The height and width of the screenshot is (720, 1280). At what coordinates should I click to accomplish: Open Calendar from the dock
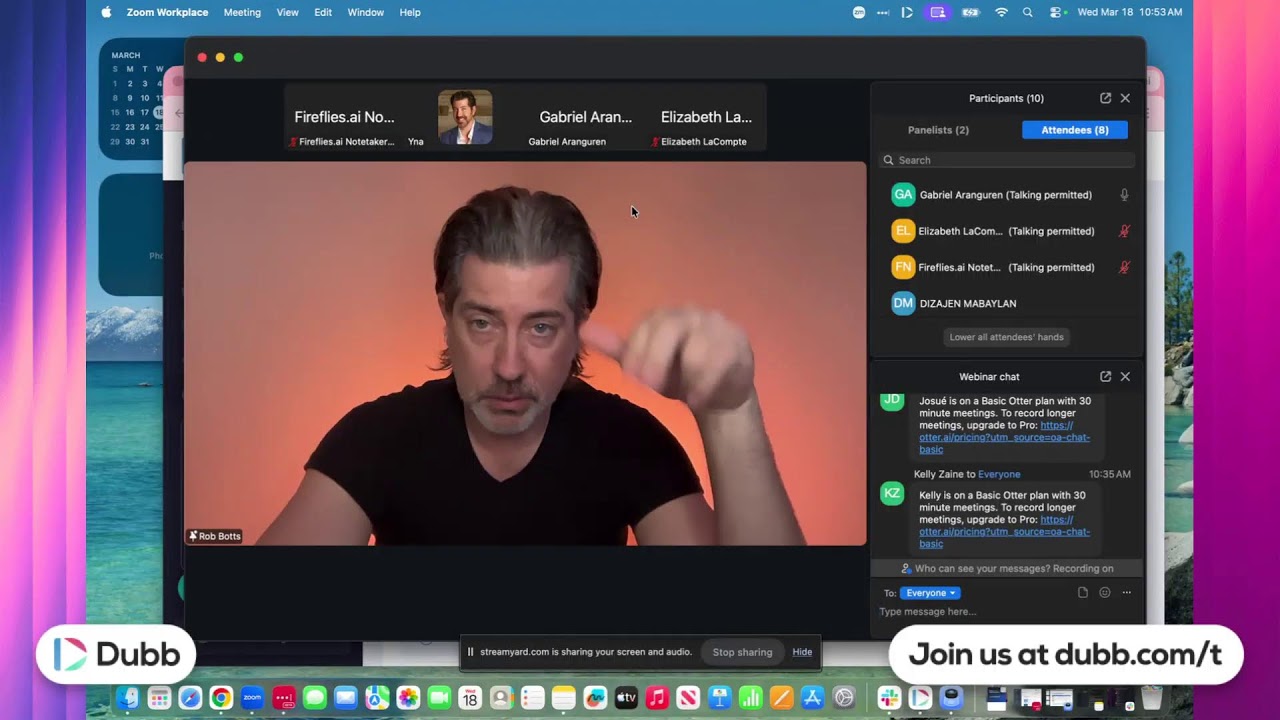click(469, 698)
